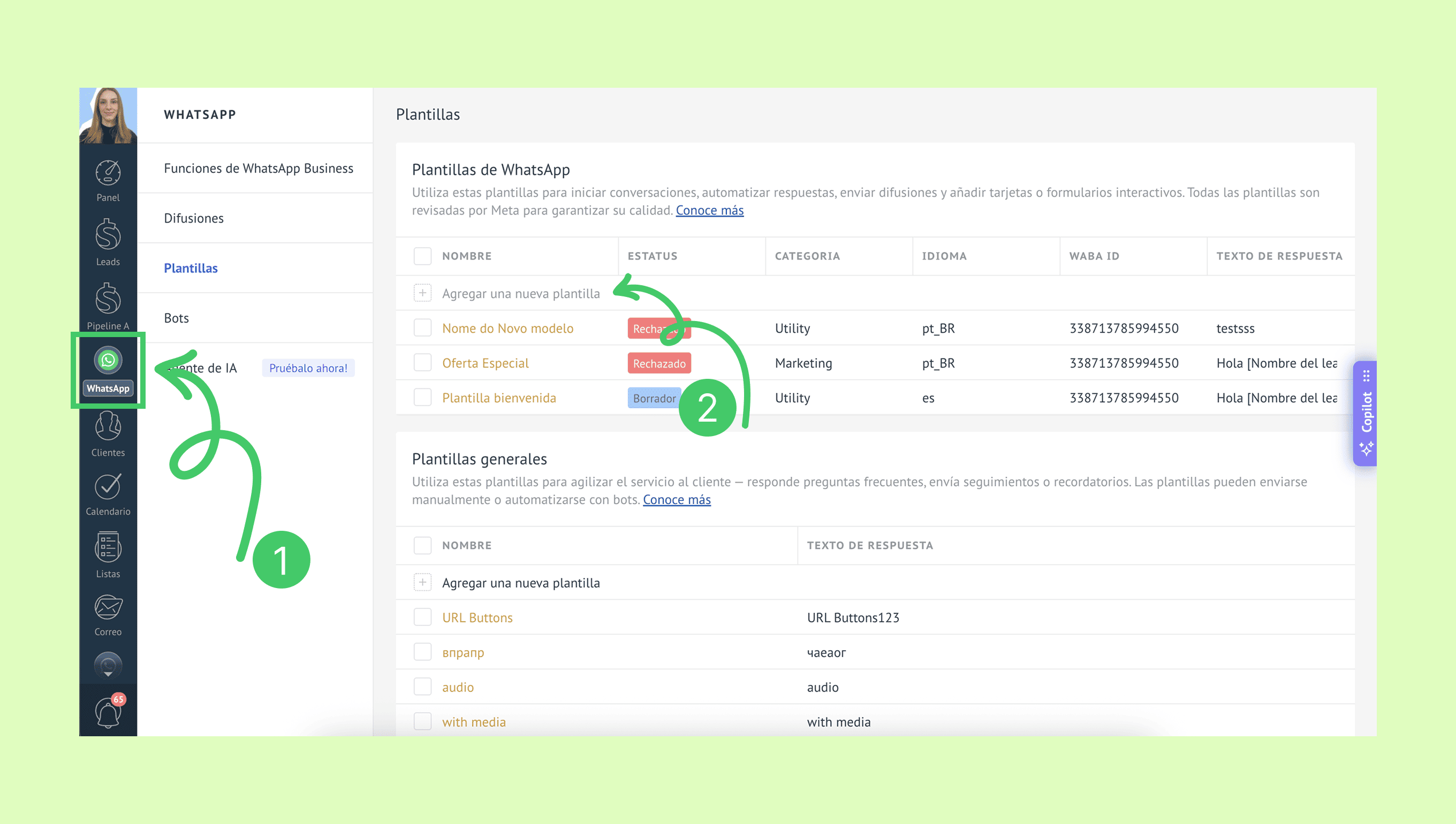The height and width of the screenshot is (824, 1456).
Task: Open the Copilot side panel tab
Action: (x=1366, y=413)
